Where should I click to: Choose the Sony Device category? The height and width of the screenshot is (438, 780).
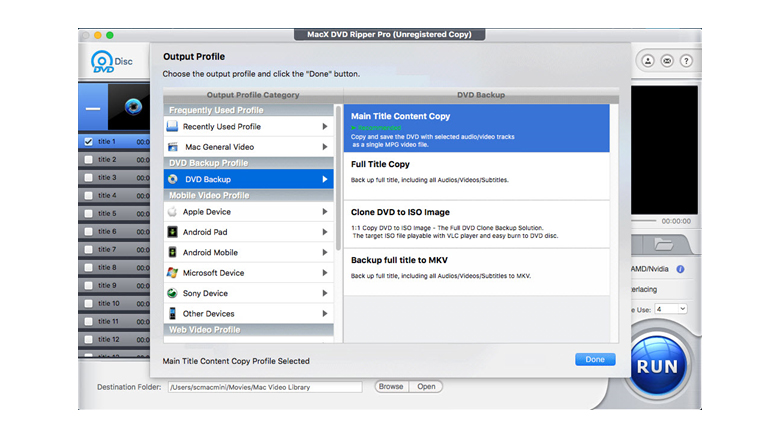(249, 293)
